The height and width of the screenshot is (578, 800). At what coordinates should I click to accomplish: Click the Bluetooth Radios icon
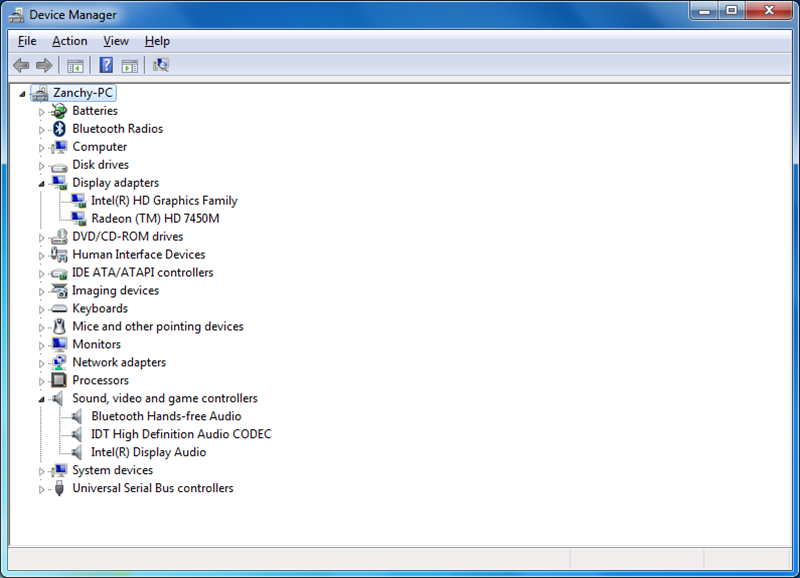pyautogui.click(x=59, y=129)
